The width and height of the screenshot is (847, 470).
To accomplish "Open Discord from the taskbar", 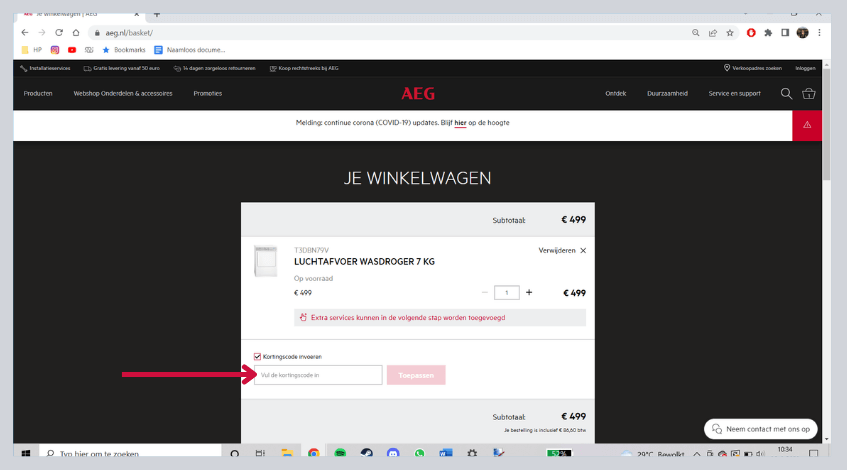I will [393, 453].
